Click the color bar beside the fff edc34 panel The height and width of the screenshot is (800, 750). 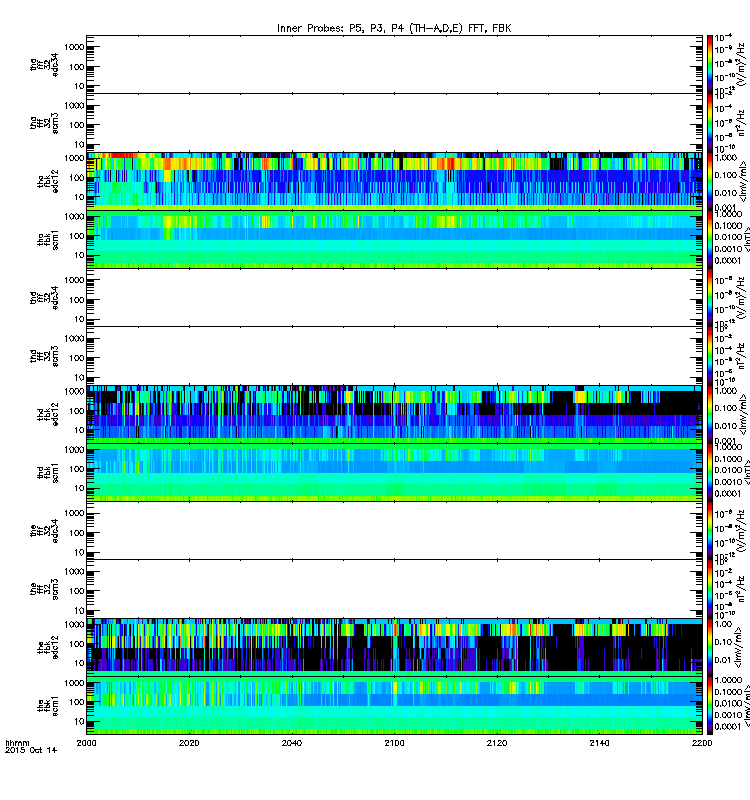pyautogui.click(x=710, y=531)
